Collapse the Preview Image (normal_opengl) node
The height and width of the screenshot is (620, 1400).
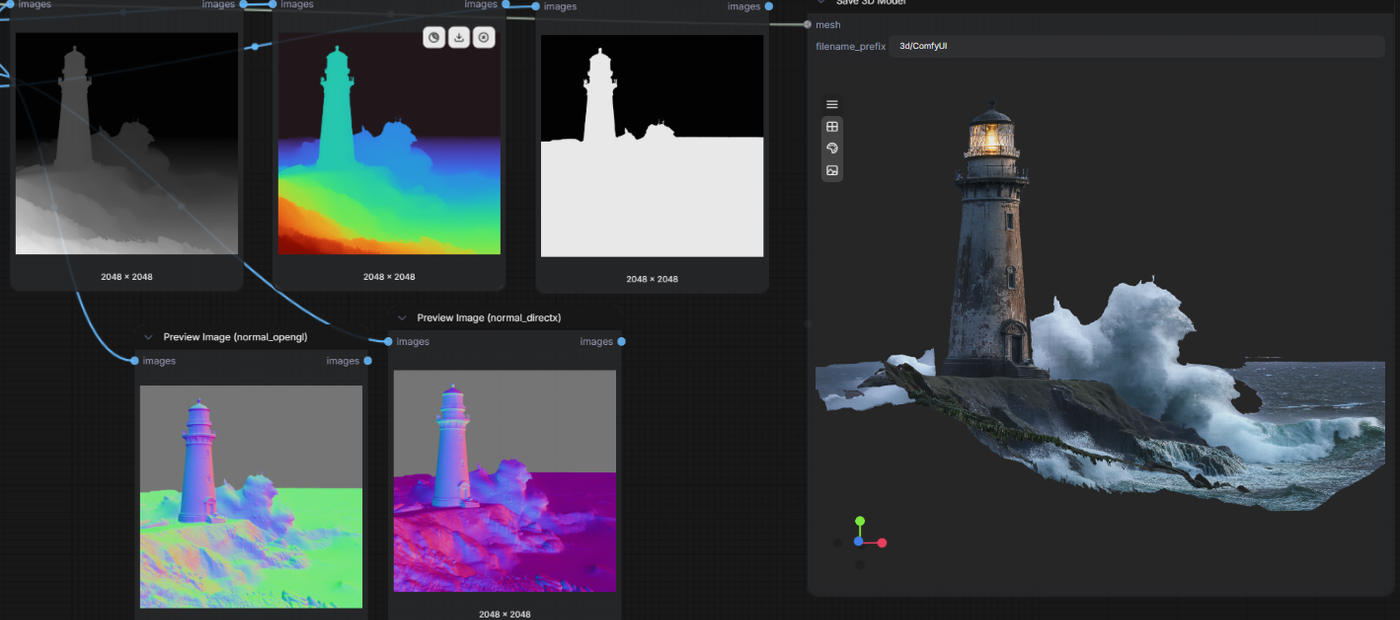pos(149,337)
